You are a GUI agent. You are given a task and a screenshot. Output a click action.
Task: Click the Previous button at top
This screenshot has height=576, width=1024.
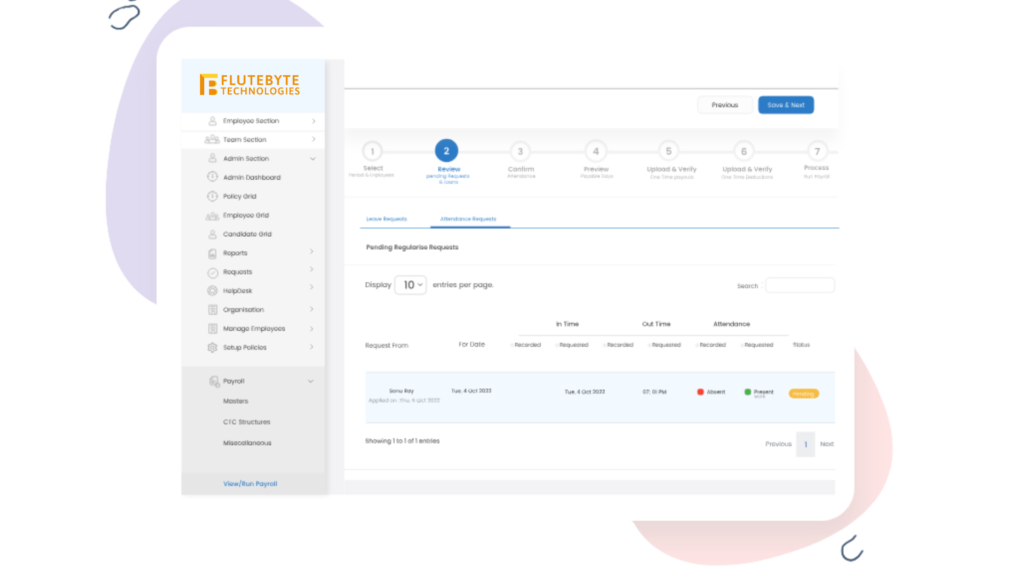point(725,105)
